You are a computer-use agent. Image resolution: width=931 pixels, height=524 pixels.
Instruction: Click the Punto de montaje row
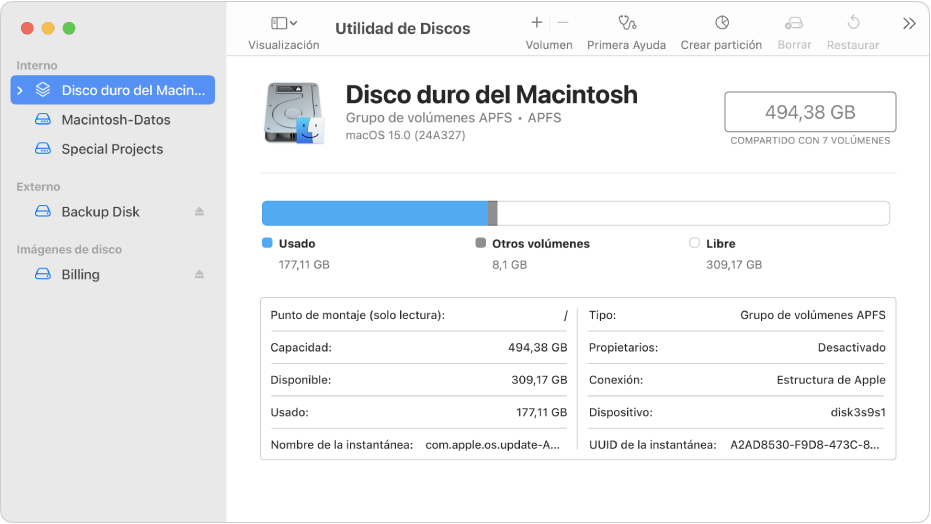click(x=419, y=315)
